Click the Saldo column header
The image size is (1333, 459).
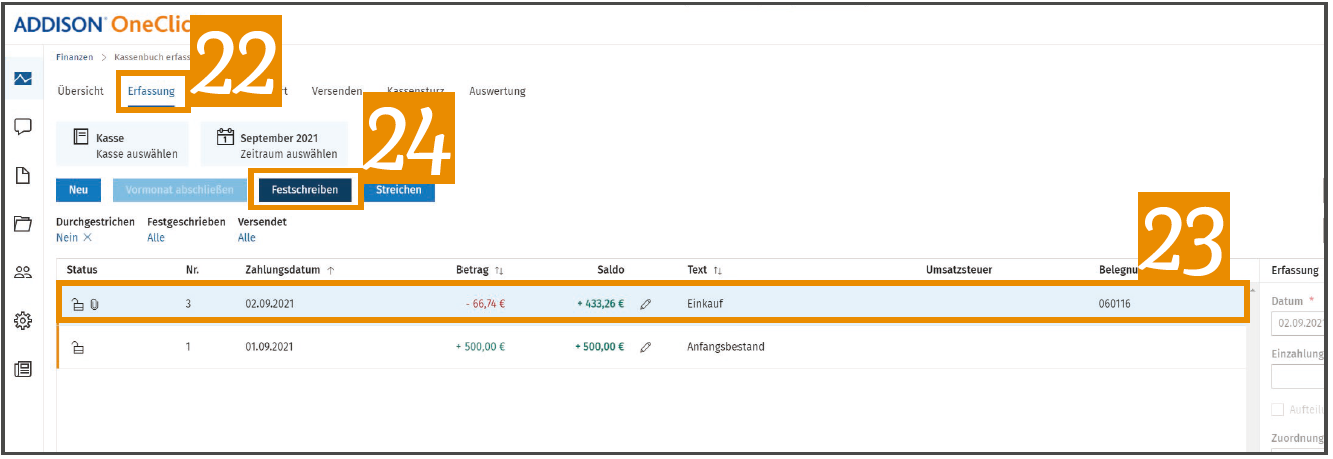tap(610, 270)
